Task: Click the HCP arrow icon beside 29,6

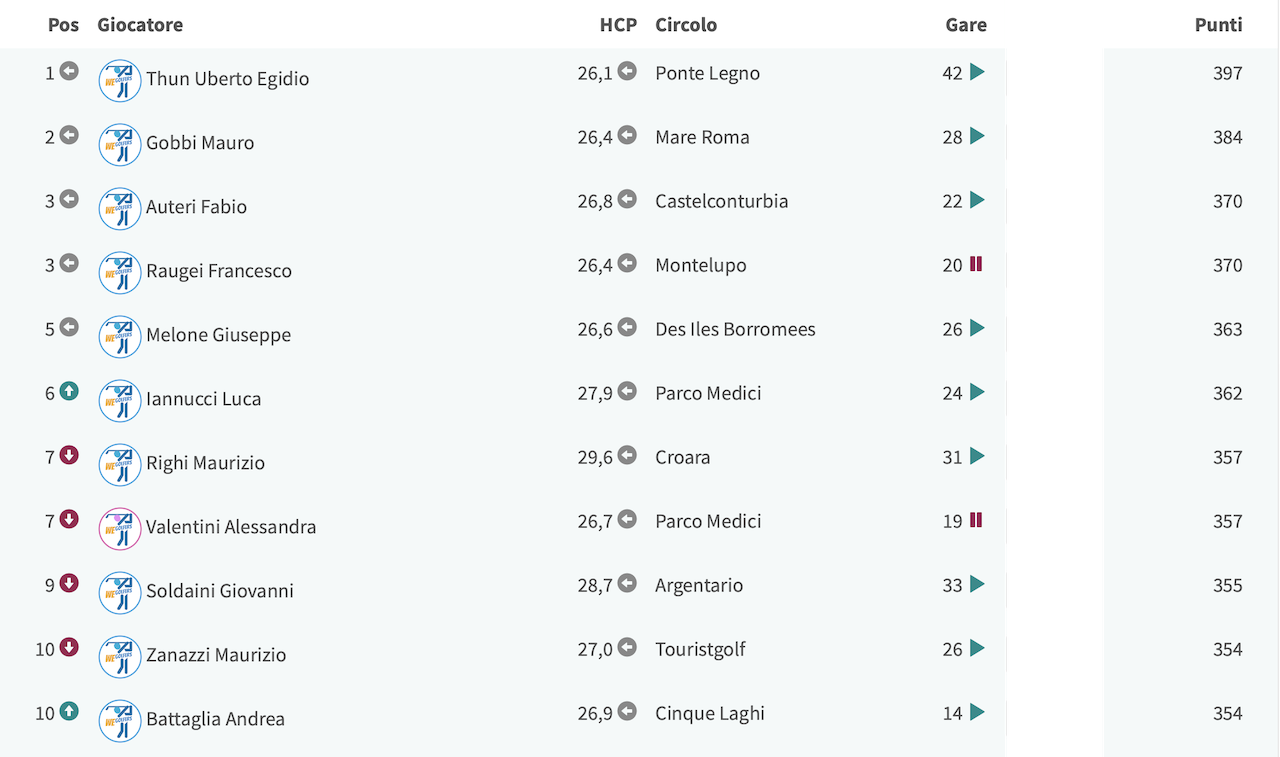Action: click(x=627, y=455)
